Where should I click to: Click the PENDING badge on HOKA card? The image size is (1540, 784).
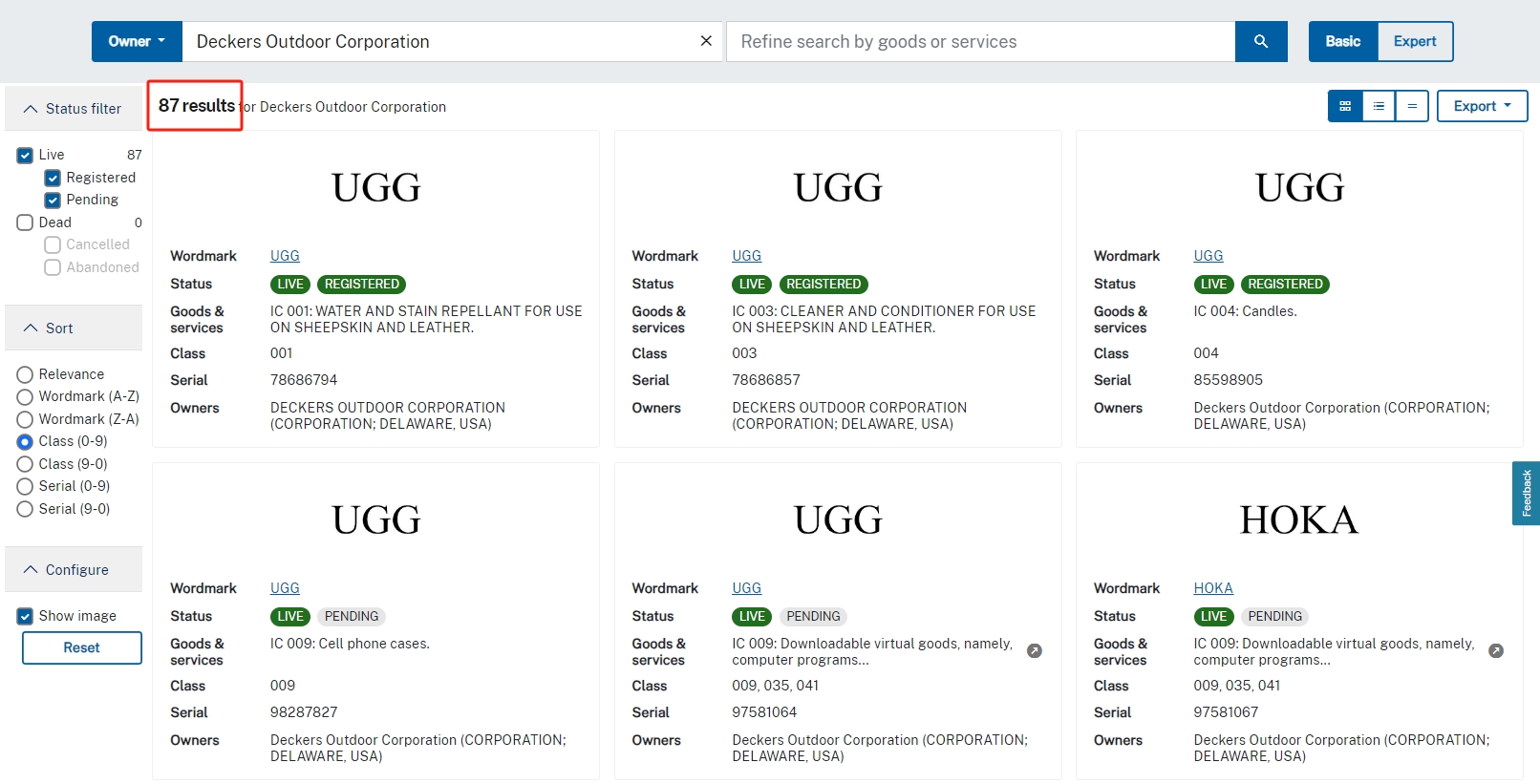coord(1275,617)
